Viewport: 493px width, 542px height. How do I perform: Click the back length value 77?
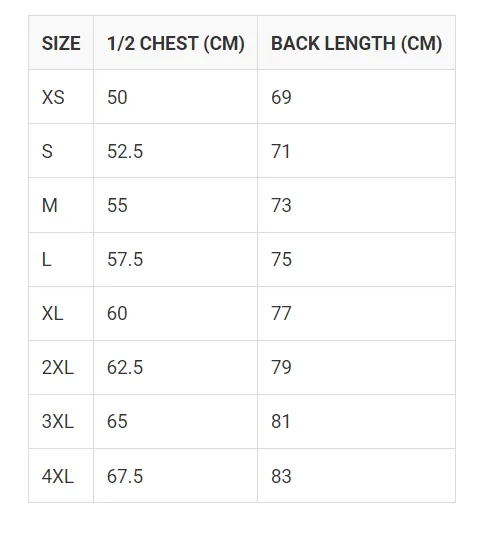point(281,314)
